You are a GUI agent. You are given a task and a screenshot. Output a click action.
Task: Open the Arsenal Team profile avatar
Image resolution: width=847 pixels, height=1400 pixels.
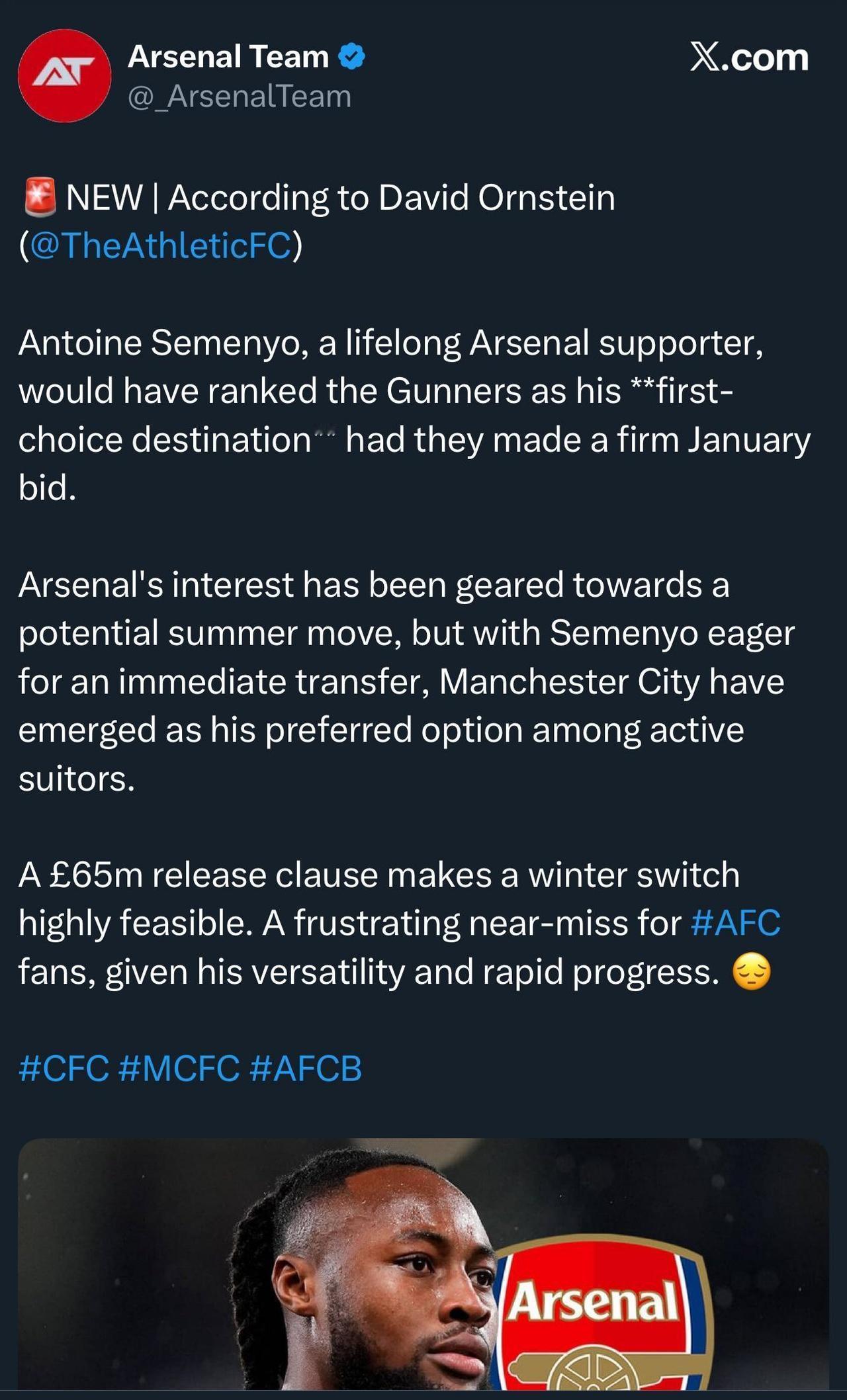[64, 75]
